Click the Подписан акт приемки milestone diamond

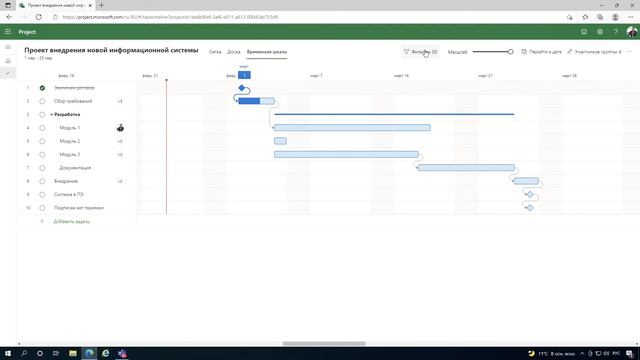coord(530,208)
